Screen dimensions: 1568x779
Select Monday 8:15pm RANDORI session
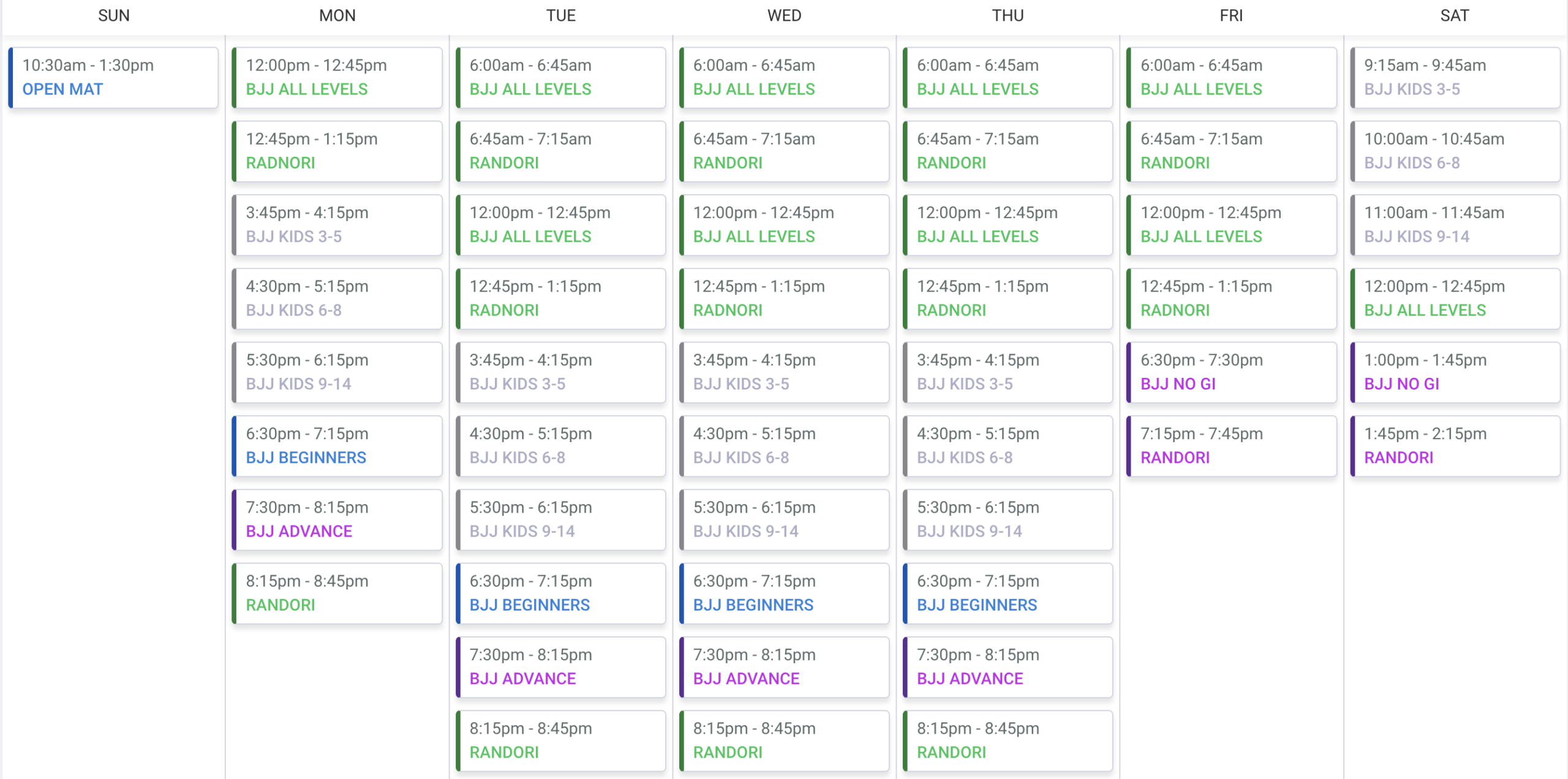[337, 593]
